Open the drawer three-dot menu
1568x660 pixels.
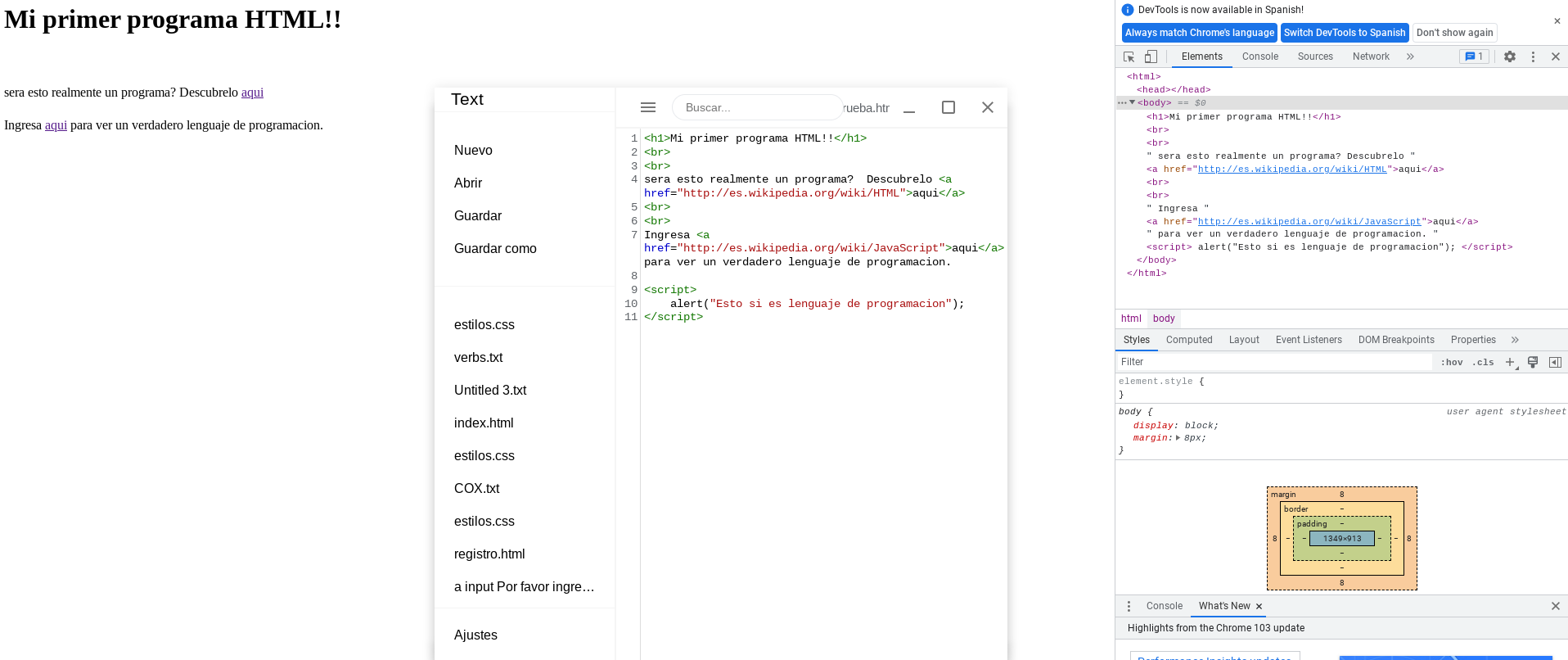tap(1129, 606)
